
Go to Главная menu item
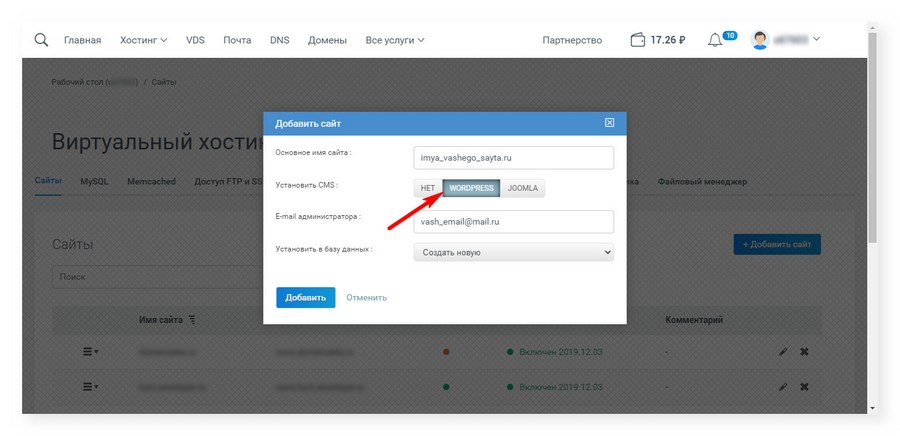pyautogui.click(x=83, y=40)
